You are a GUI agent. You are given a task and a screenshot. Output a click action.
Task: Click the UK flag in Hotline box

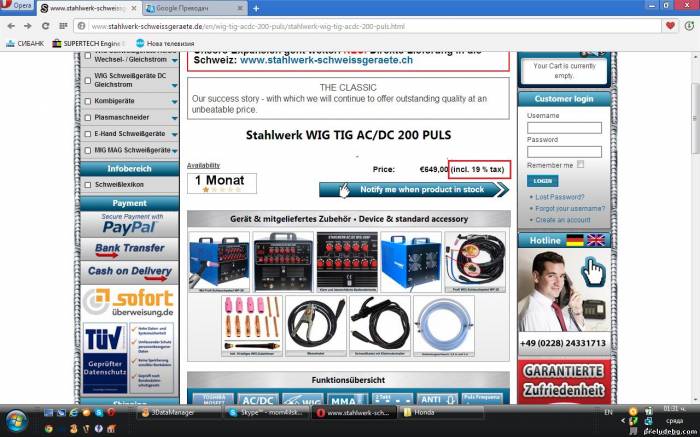coord(596,240)
